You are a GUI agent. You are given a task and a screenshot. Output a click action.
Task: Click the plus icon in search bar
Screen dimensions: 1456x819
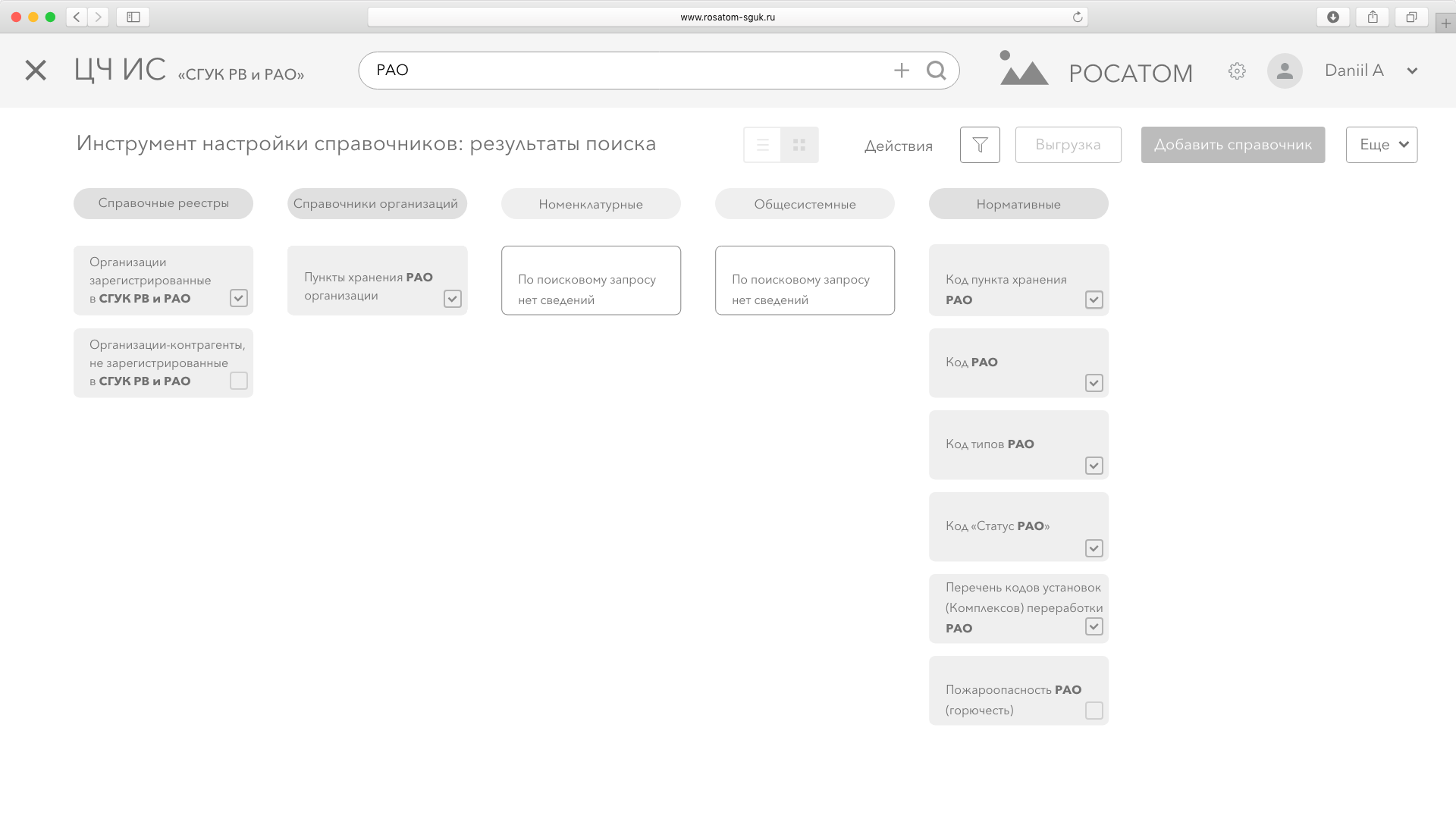coord(902,71)
